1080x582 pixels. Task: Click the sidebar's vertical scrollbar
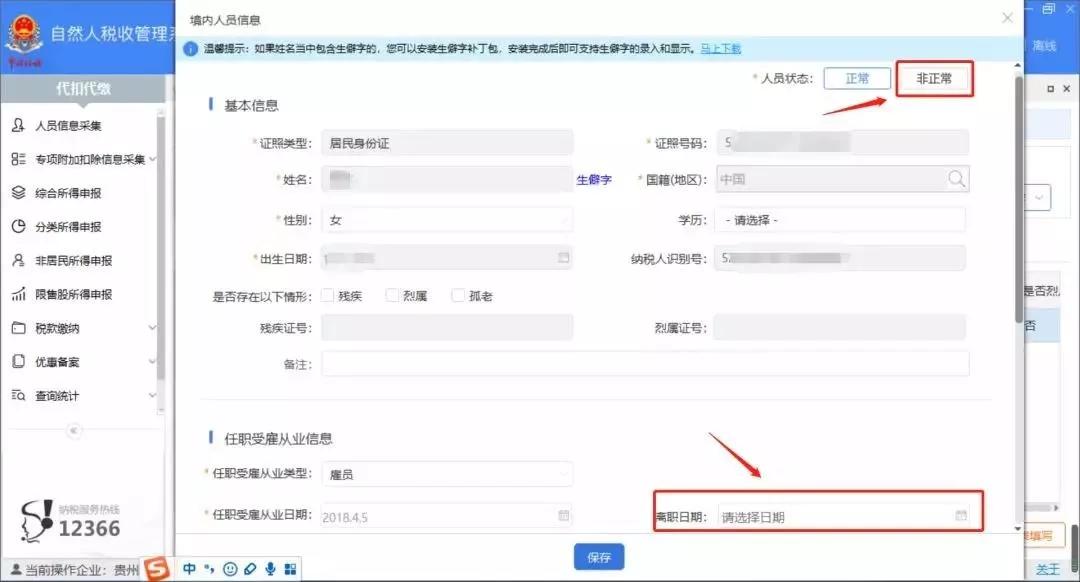pyautogui.click(x=160, y=248)
